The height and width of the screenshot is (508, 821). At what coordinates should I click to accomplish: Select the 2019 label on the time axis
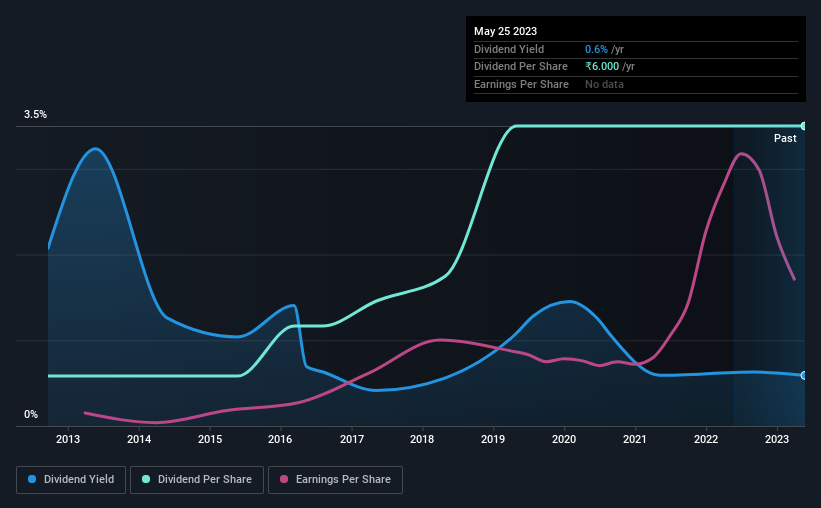(x=493, y=439)
